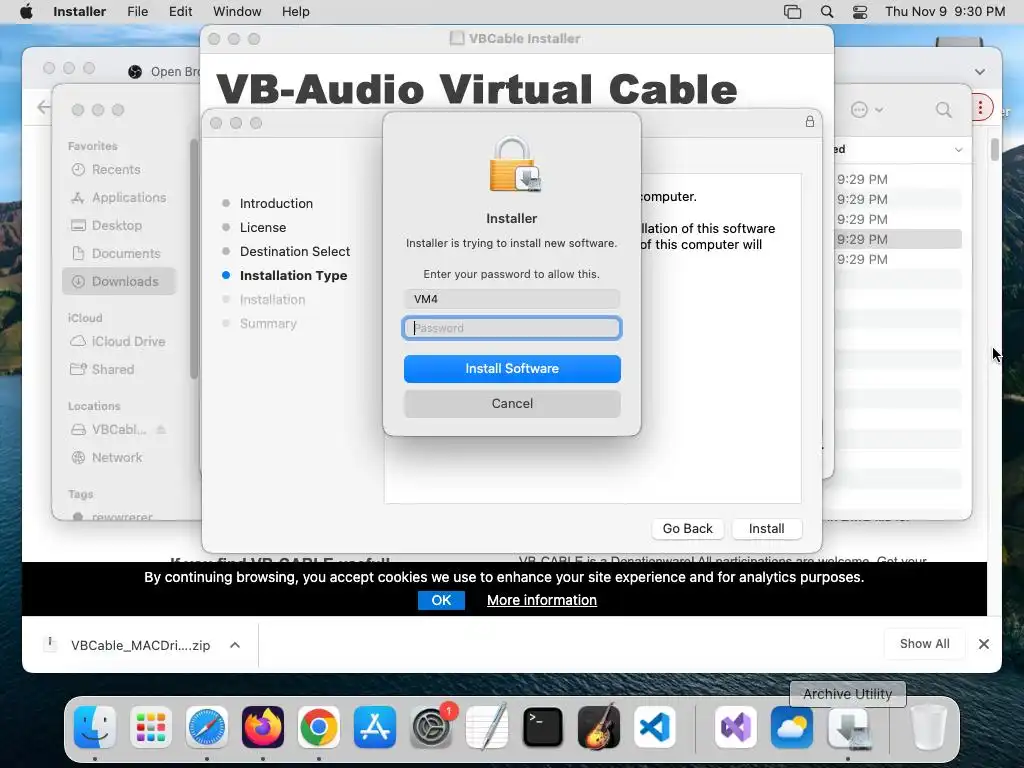This screenshot has height=768, width=1024.
Task: Open the weather cloud app in Dock
Action: point(792,727)
